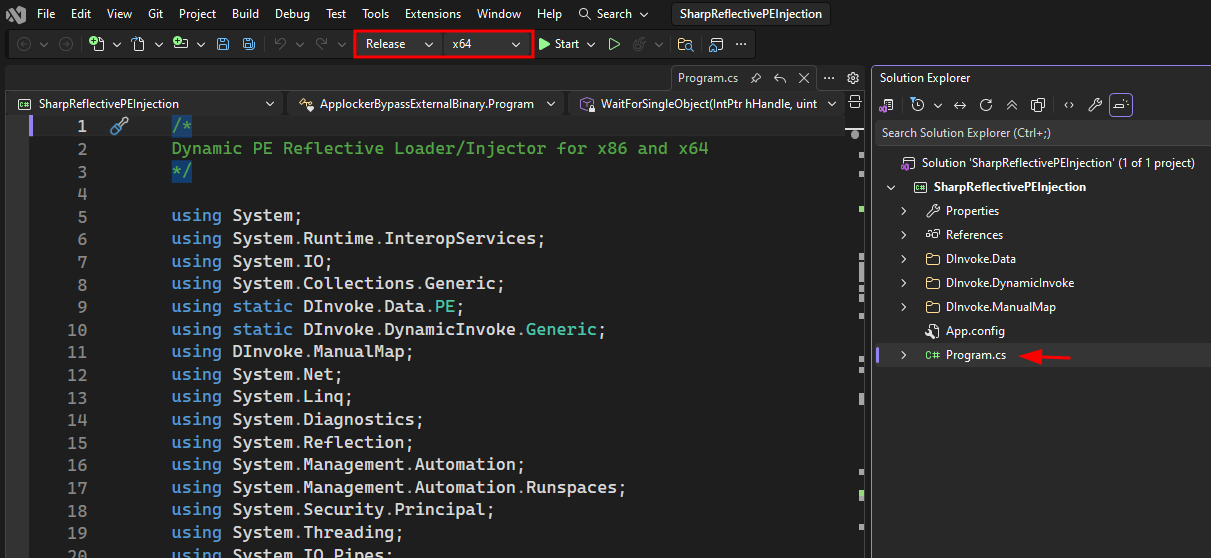Screen dimensions: 1211x558
Task: Click the Start debugging button
Action: click(x=559, y=44)
